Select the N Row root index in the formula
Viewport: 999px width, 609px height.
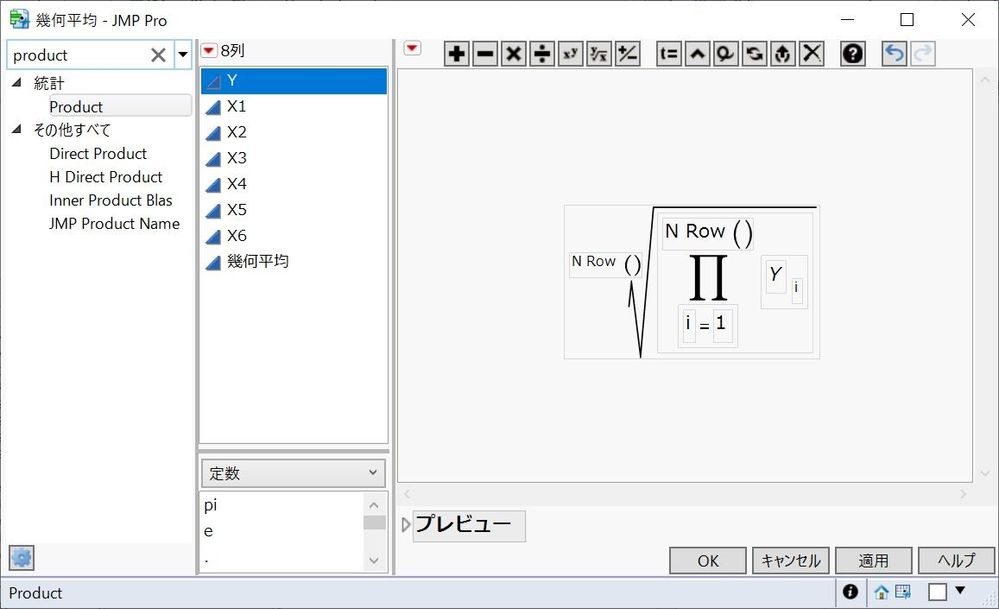[x=605, y=263]
